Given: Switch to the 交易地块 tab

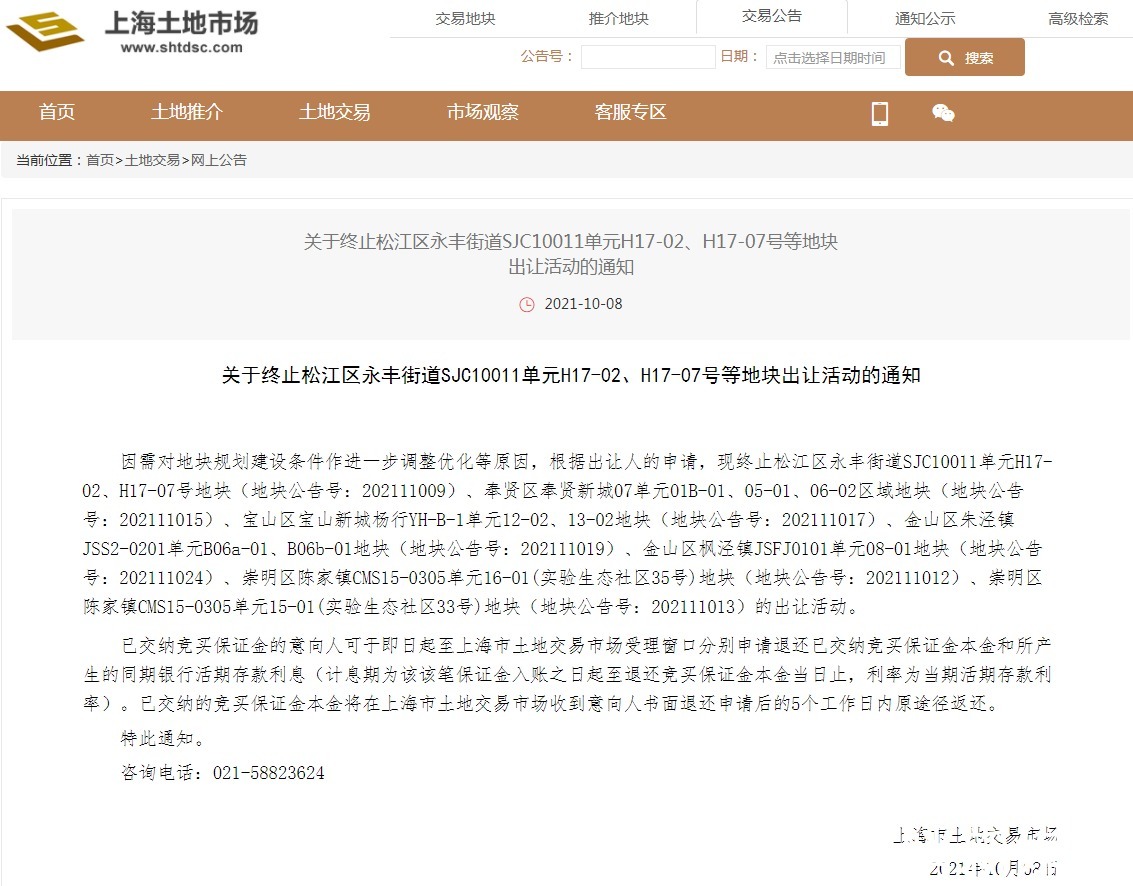Looking at the screenshot, I should 465,19.
